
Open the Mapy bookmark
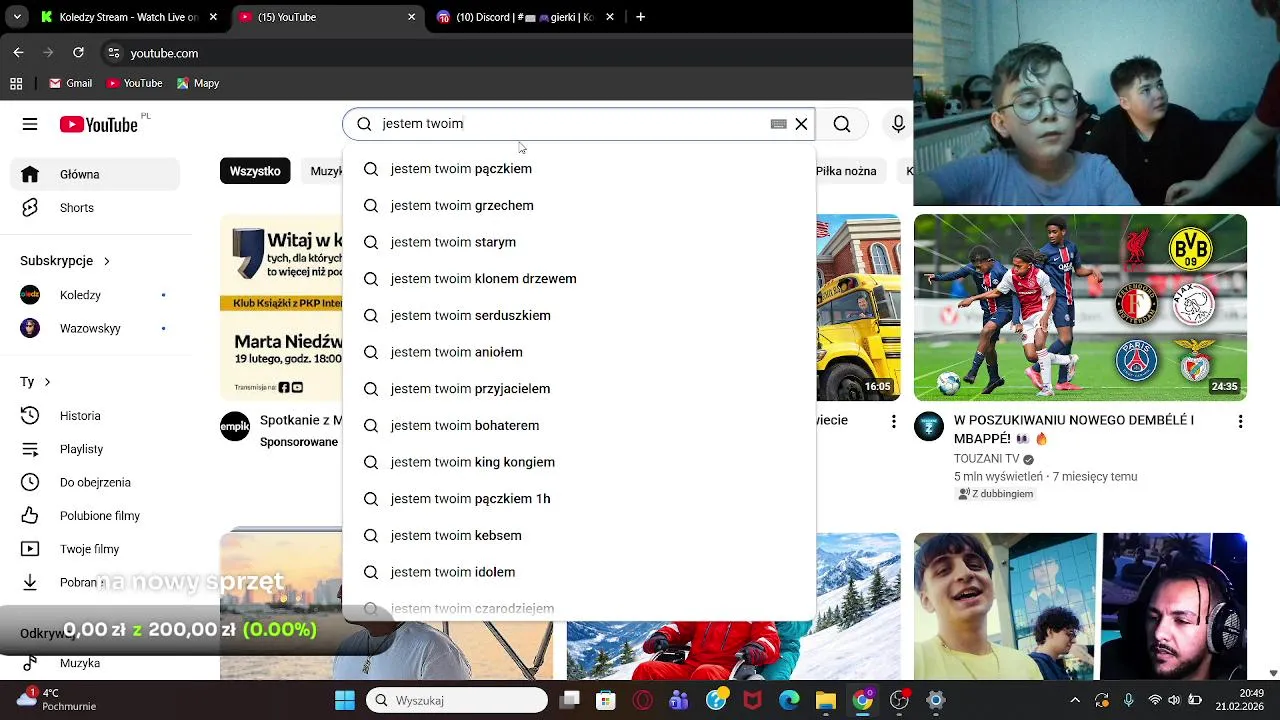pyautogui.click(x=197, y=83)
